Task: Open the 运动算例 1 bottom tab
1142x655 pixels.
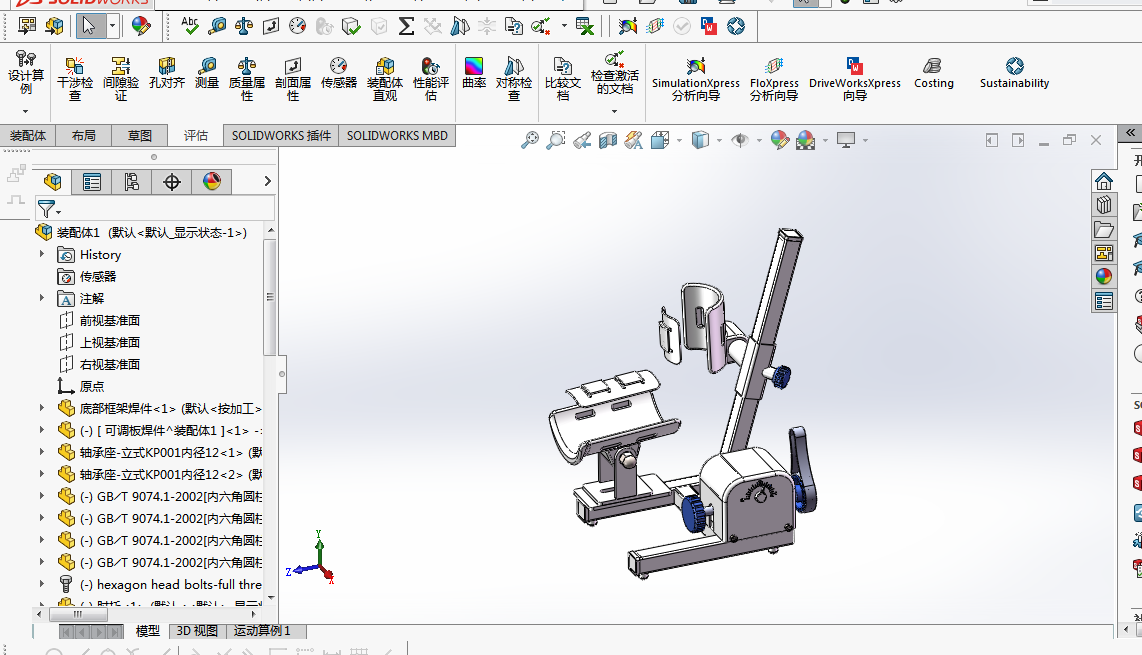Action: pos(262,631)
